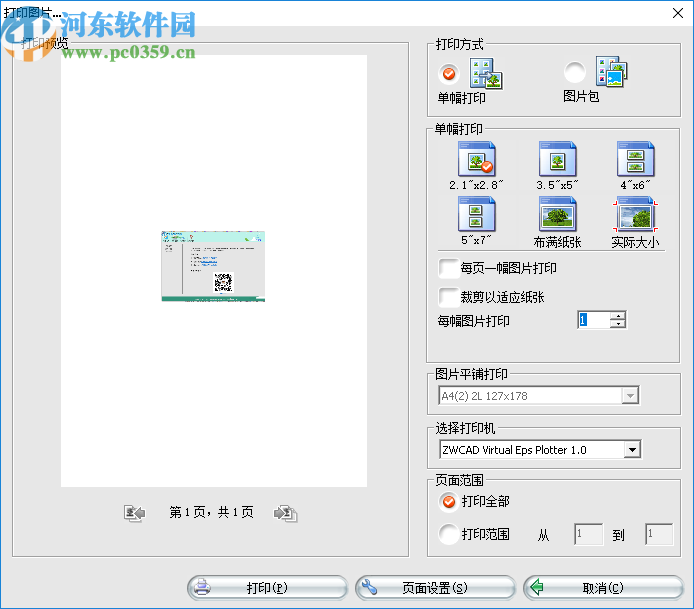
Task: Click the 到 end page input field
Action: (x=659, y=534)
